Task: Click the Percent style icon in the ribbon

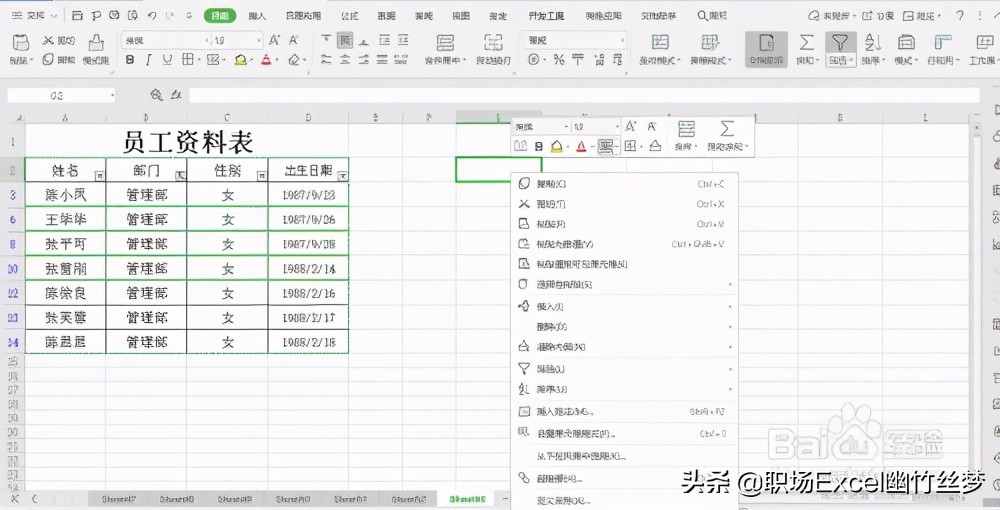Action: pos(559,59)
